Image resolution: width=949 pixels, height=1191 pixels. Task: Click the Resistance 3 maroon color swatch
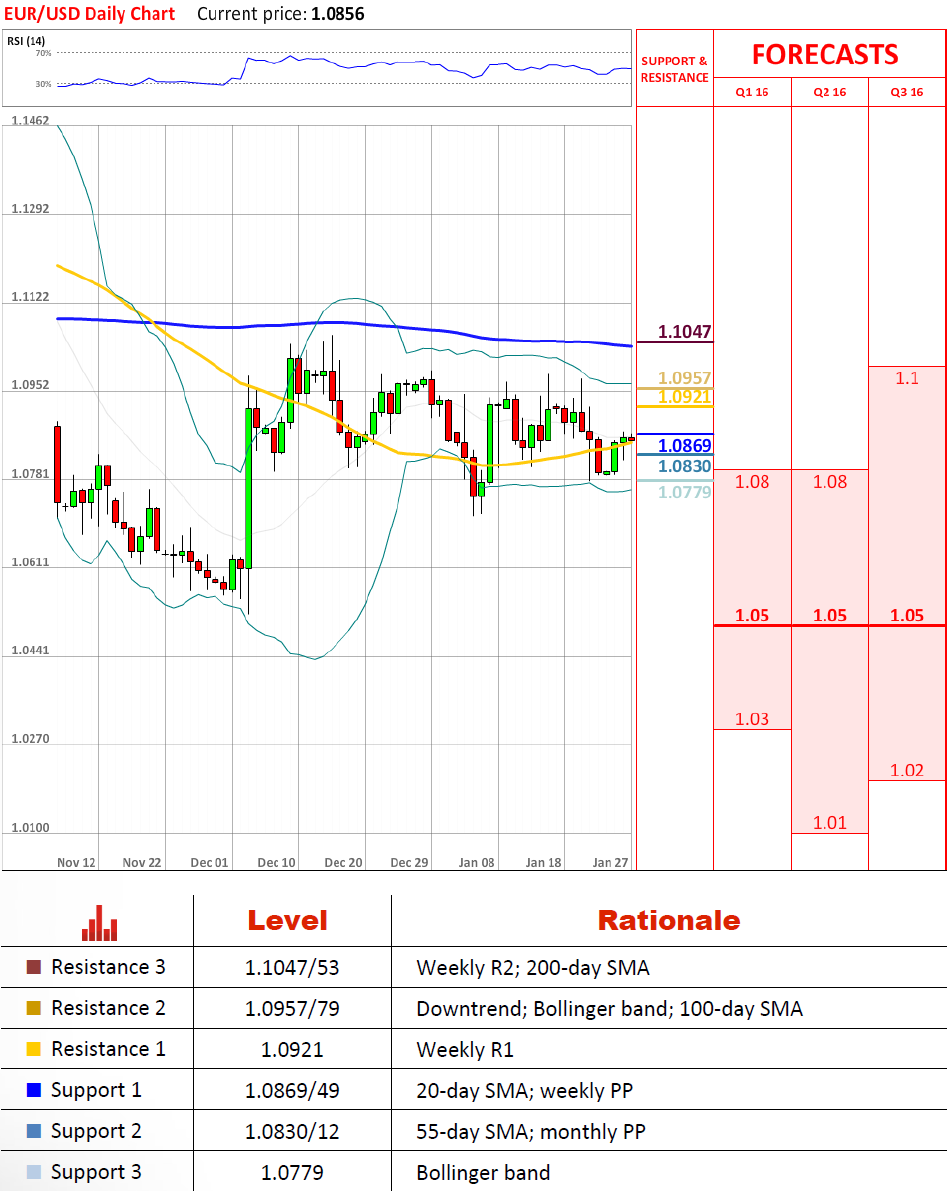pyautogui.click(x=33, y=967)
